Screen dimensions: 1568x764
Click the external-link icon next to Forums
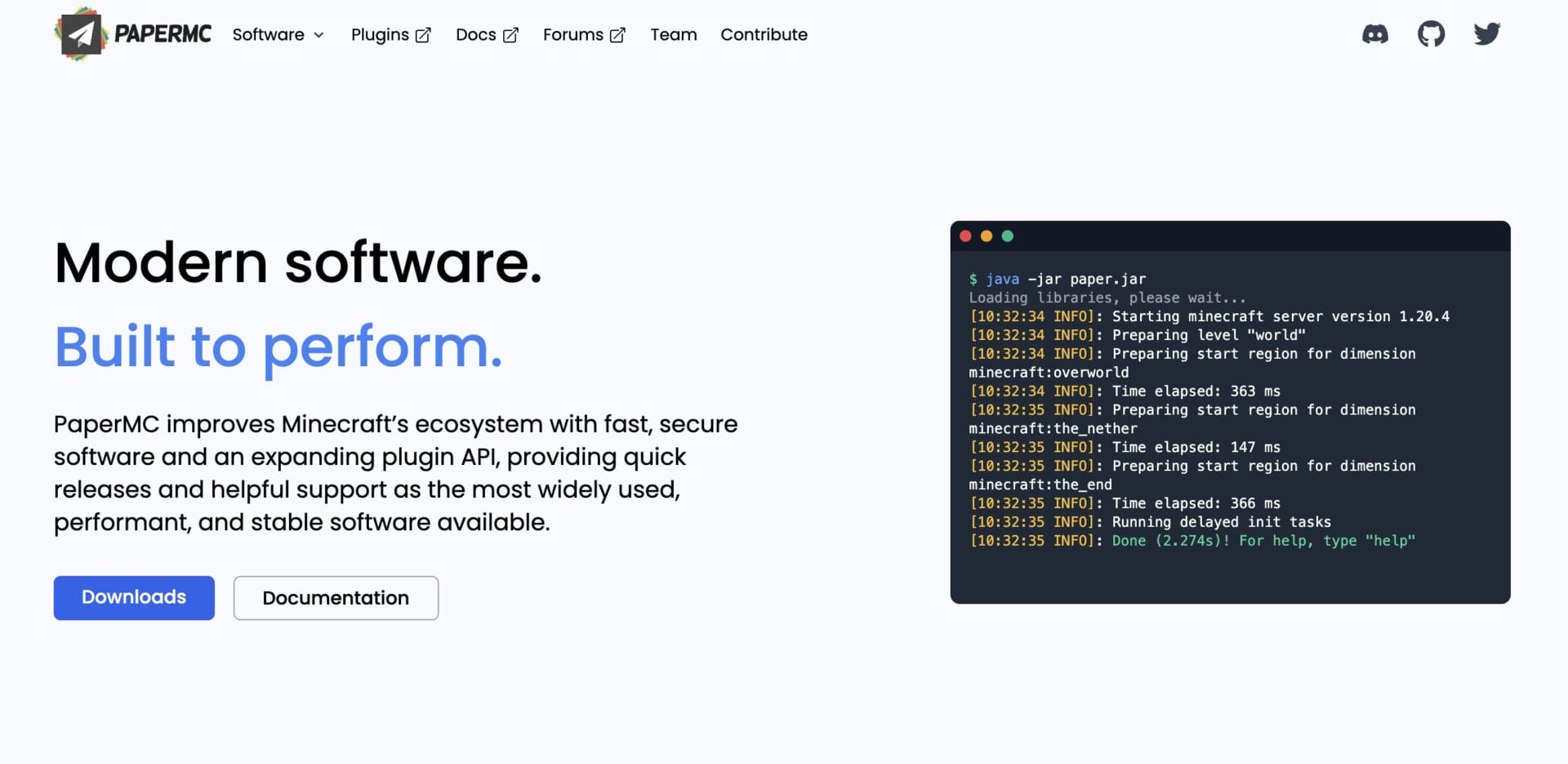tap(617, 35)
